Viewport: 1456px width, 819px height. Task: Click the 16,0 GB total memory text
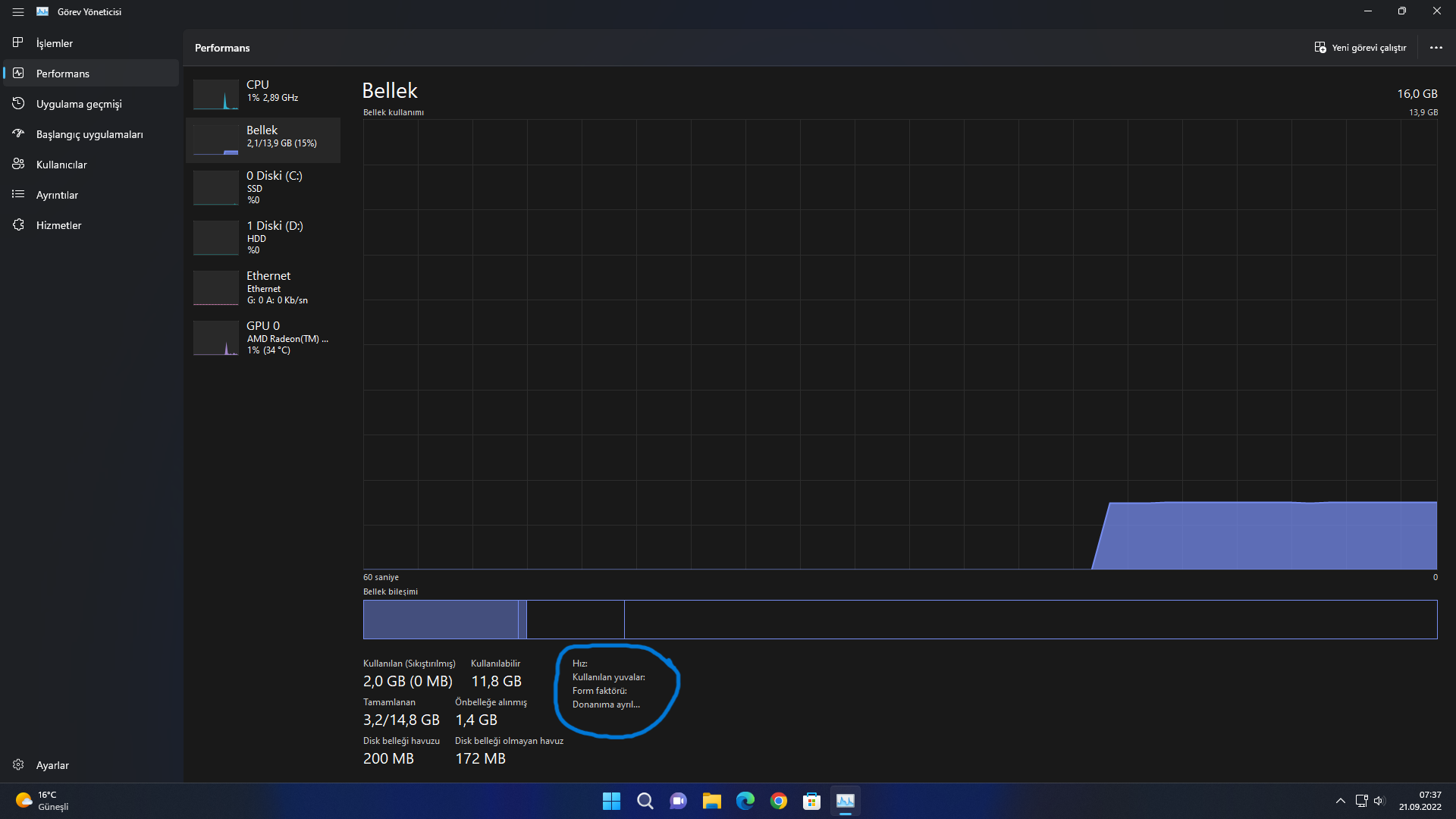point(1417,94)
